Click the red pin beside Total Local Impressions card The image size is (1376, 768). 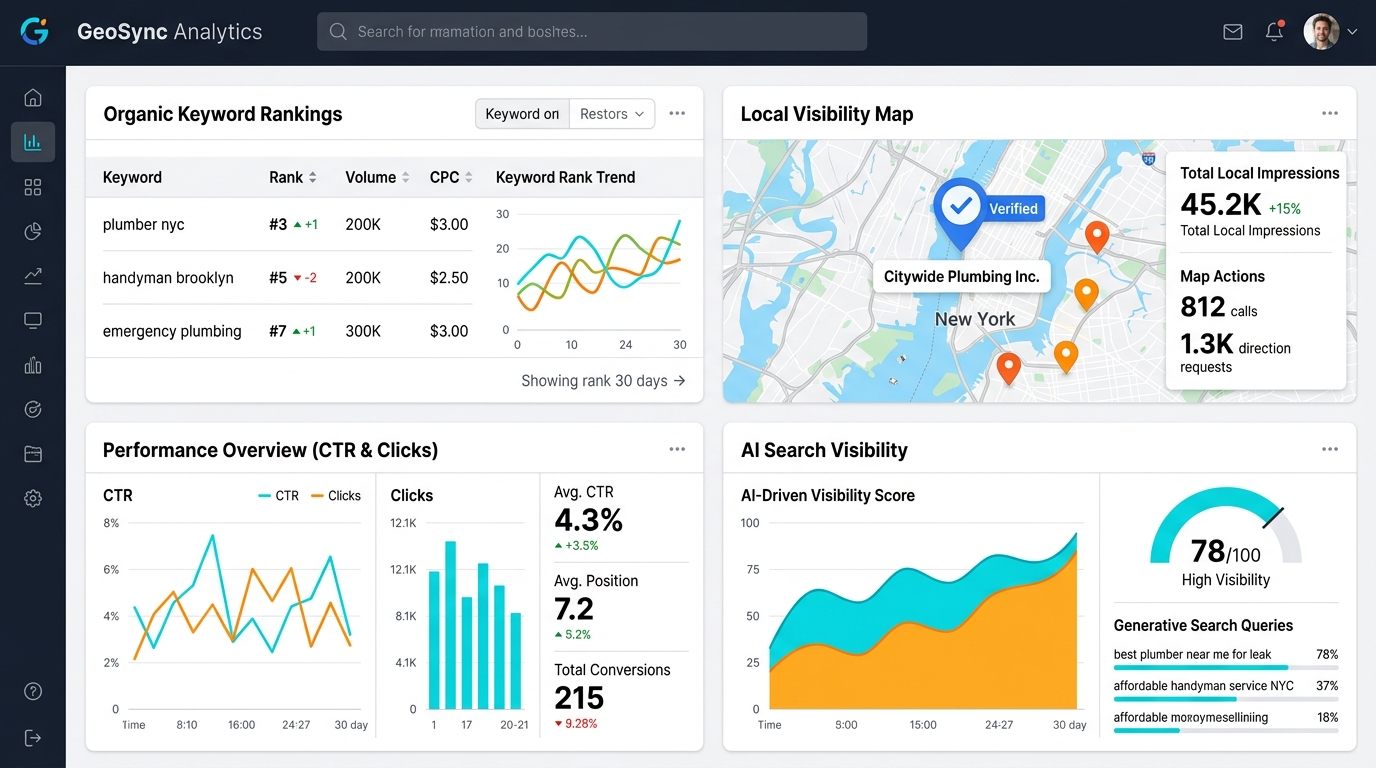point(1097,237)
